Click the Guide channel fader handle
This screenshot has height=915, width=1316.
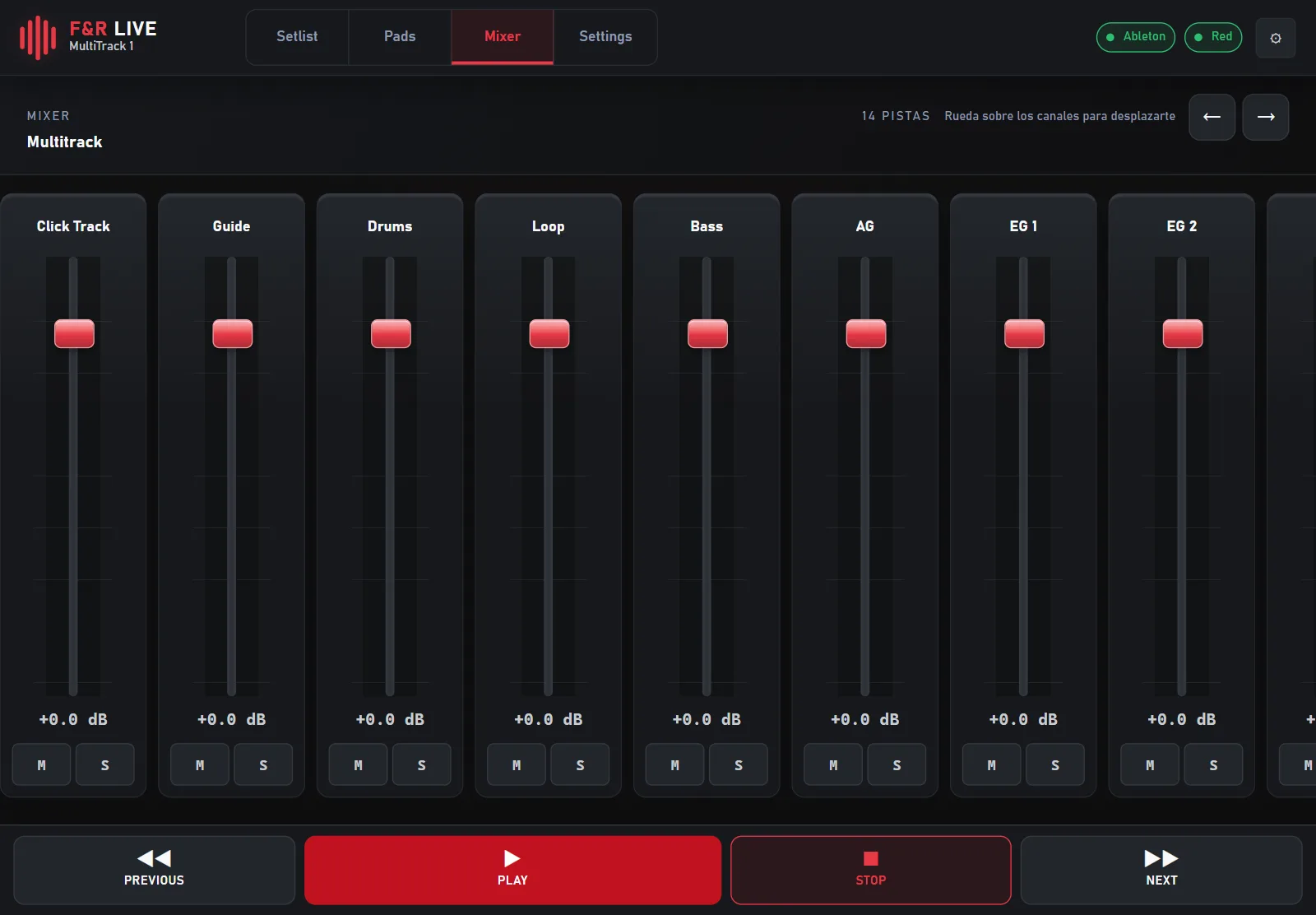tap(233, 334)
